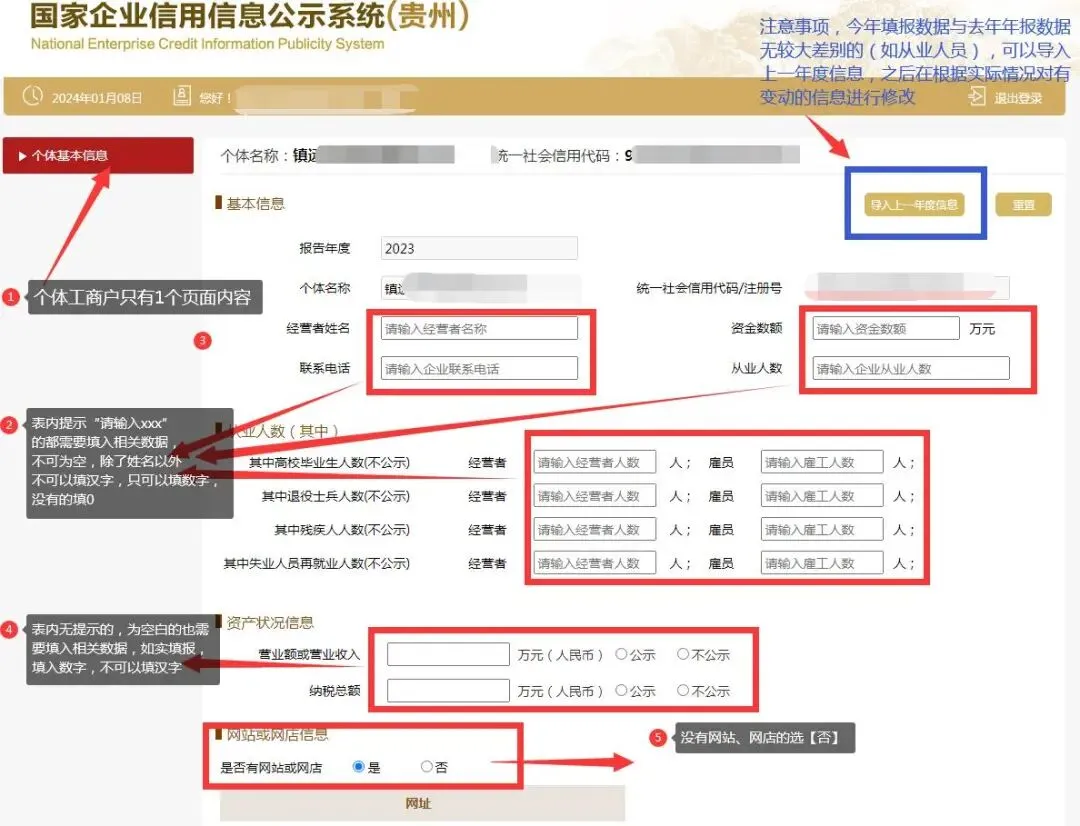Viewport: 1080px width, 826px height.
Task: Click the 从业人数 input field
Action: pos(911,367)
